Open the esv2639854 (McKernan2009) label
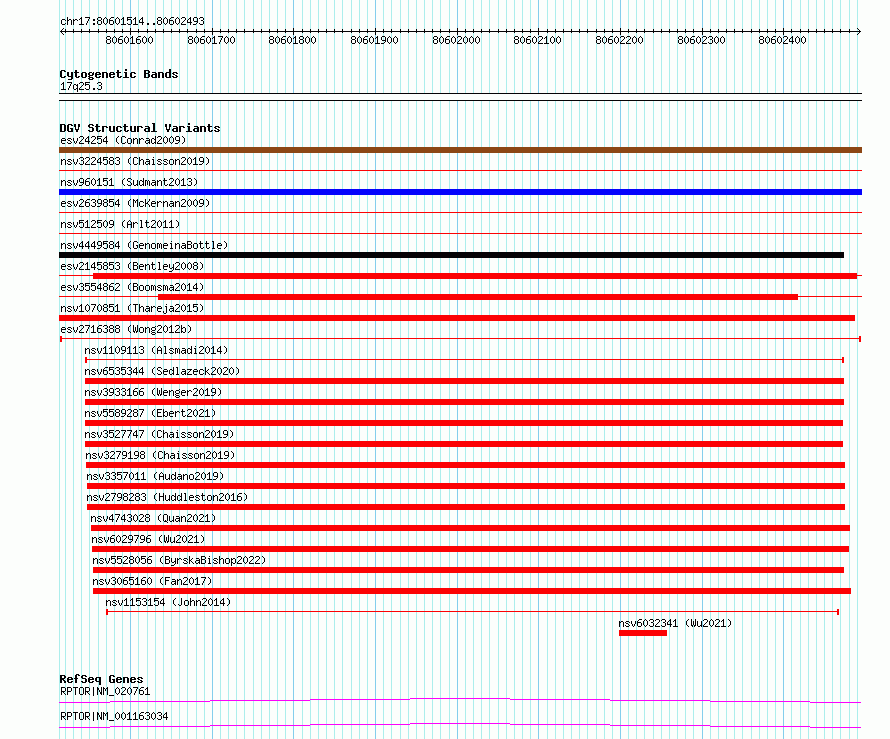 pyautogui.click(x=135, y=203)
